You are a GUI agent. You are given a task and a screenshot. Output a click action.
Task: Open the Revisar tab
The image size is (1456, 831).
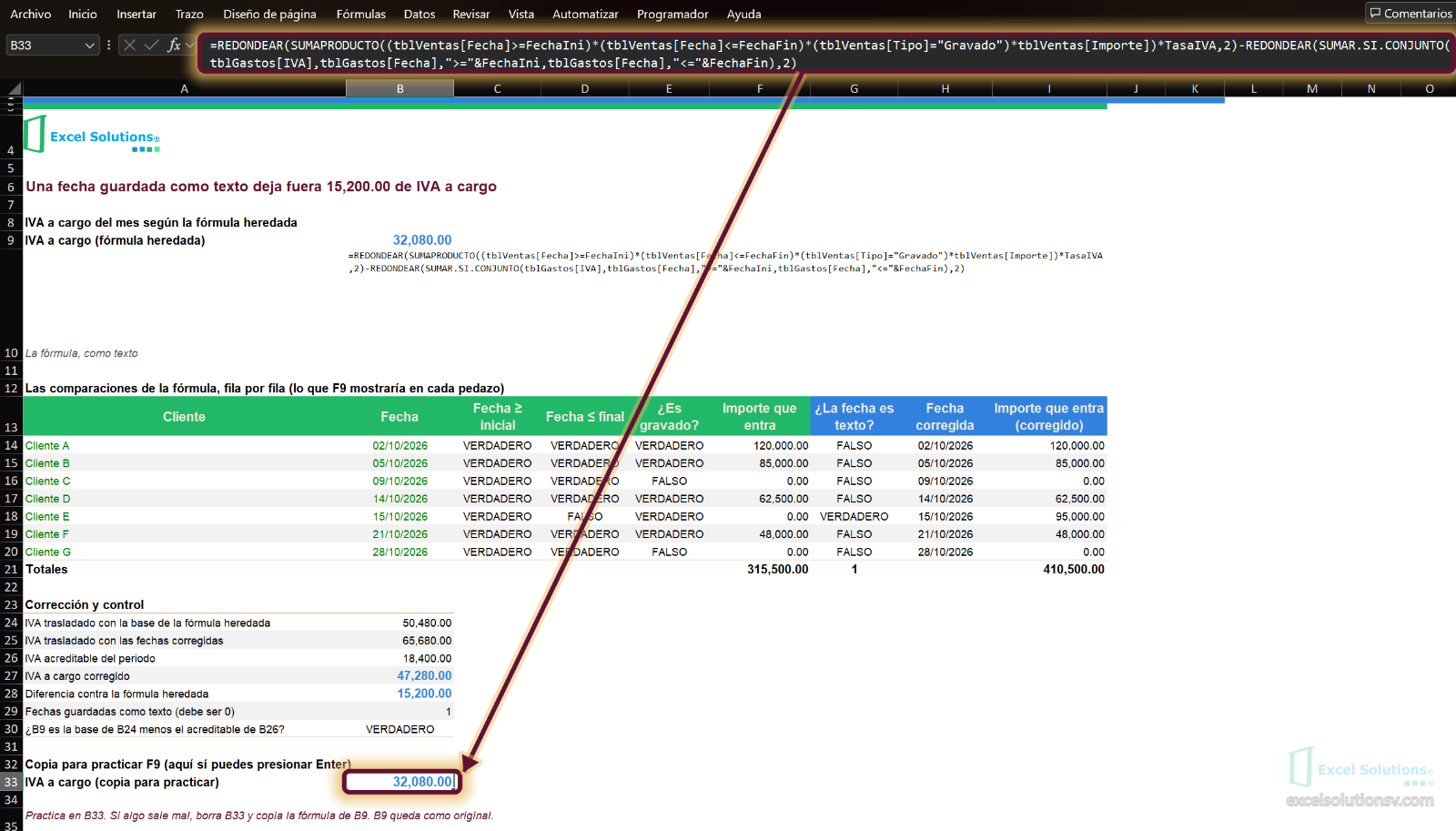471,14
